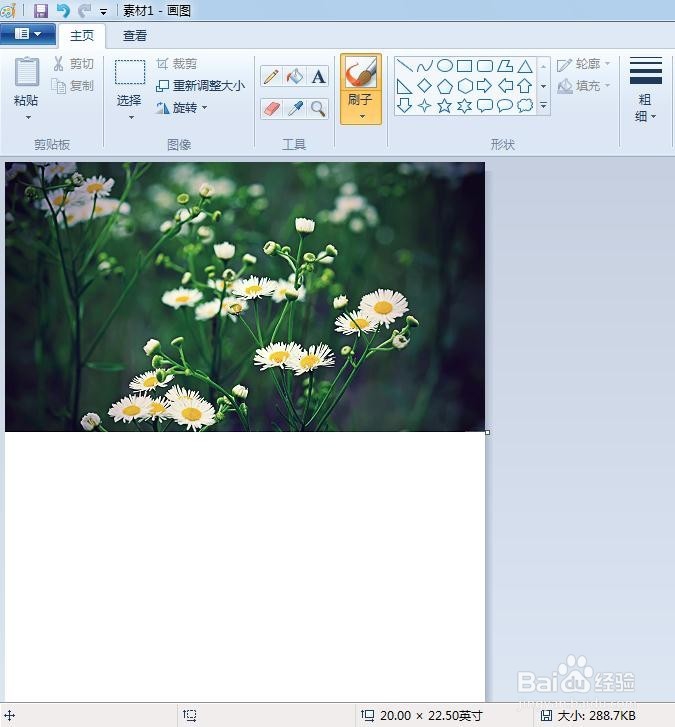Image resolution: width=675 pixels, height=727 pixels.
Task: Select the Pencil tool
Action: [271, 76]
